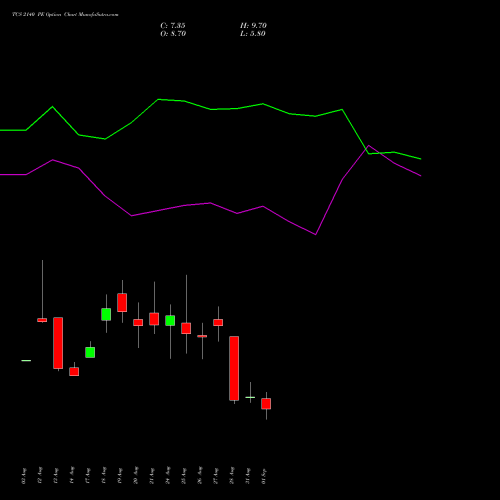Click the purple indicator line lowest point

pos(315,235)
